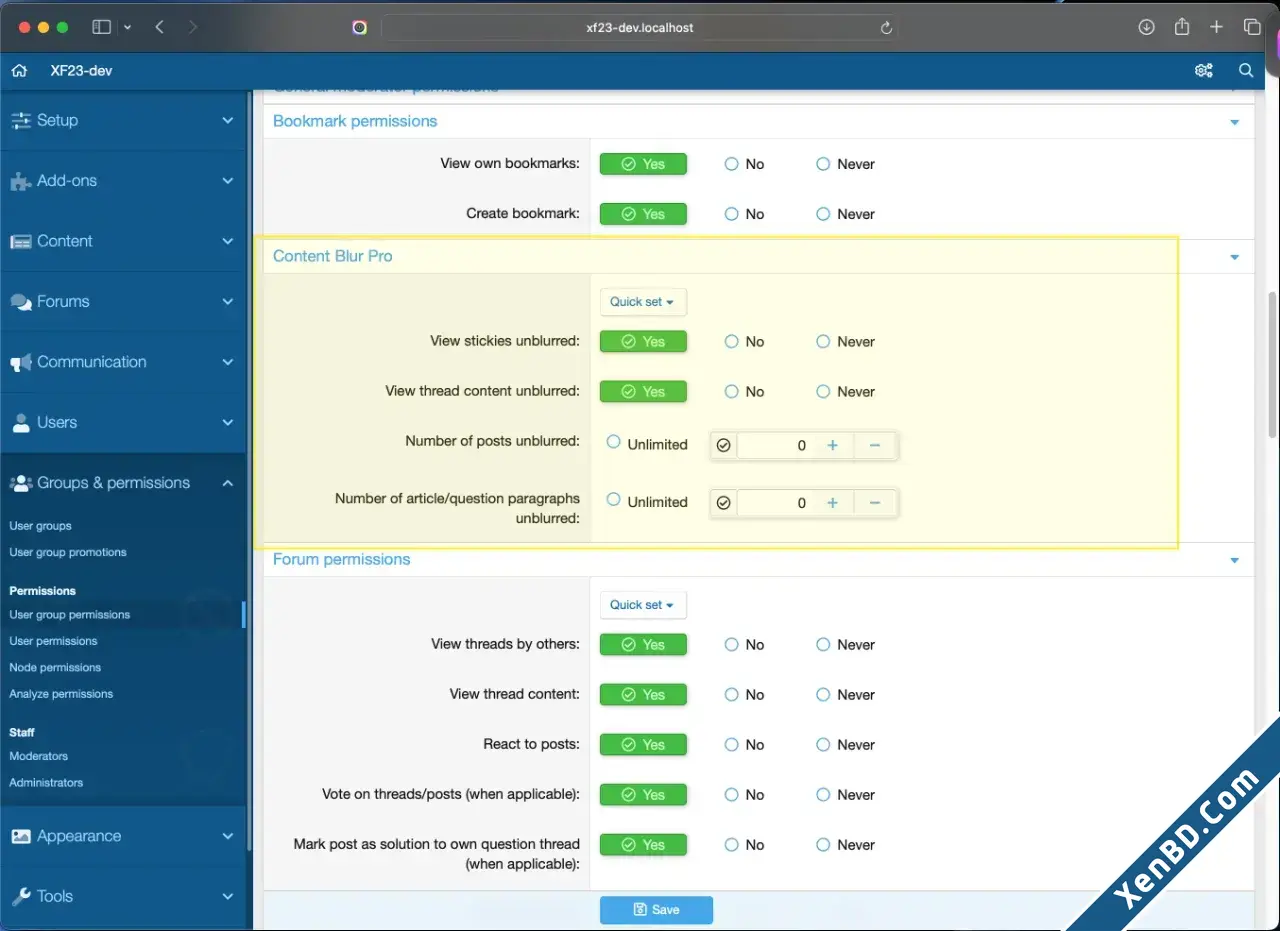Image resolution: width=1280 pixels, height=931 pixels.
Task: Open the admin settings cogs icon
Action: [1204, 70]
